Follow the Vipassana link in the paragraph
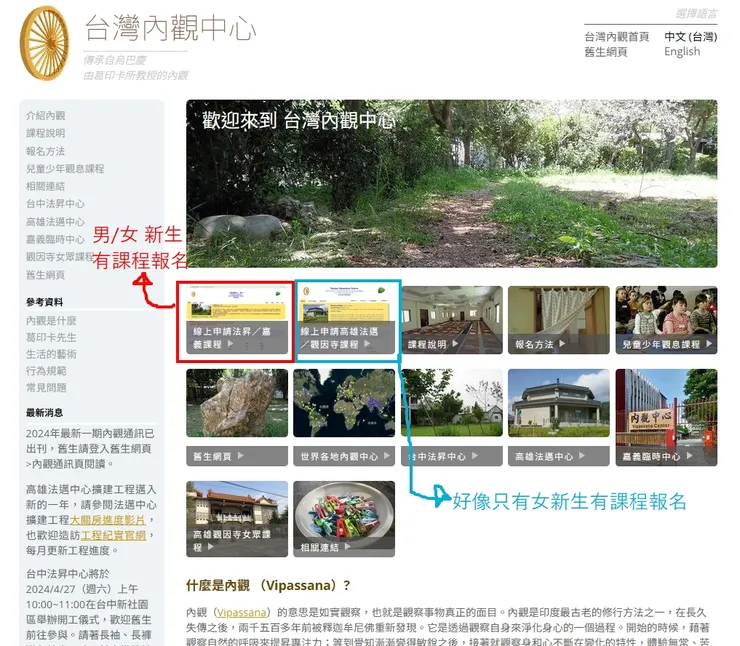The height and width of the screenshot is (646, 740). (x=242, y=612)
